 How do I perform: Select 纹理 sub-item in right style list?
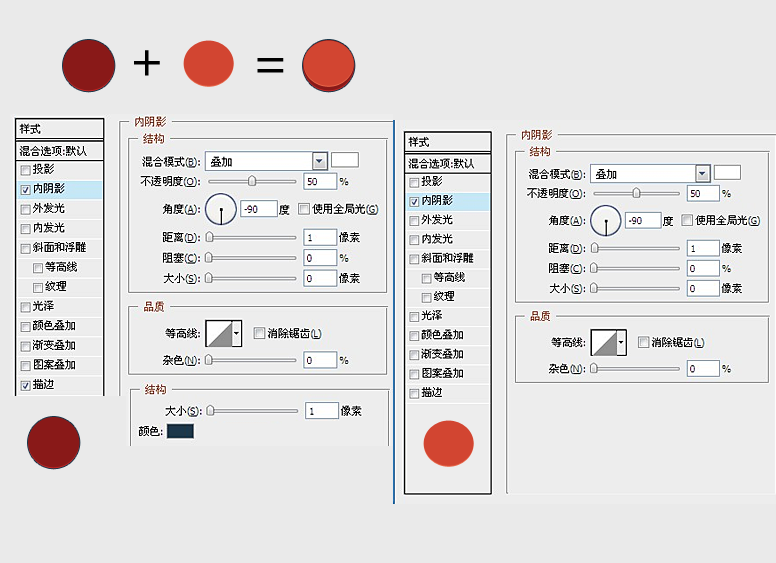click(444, 296)
